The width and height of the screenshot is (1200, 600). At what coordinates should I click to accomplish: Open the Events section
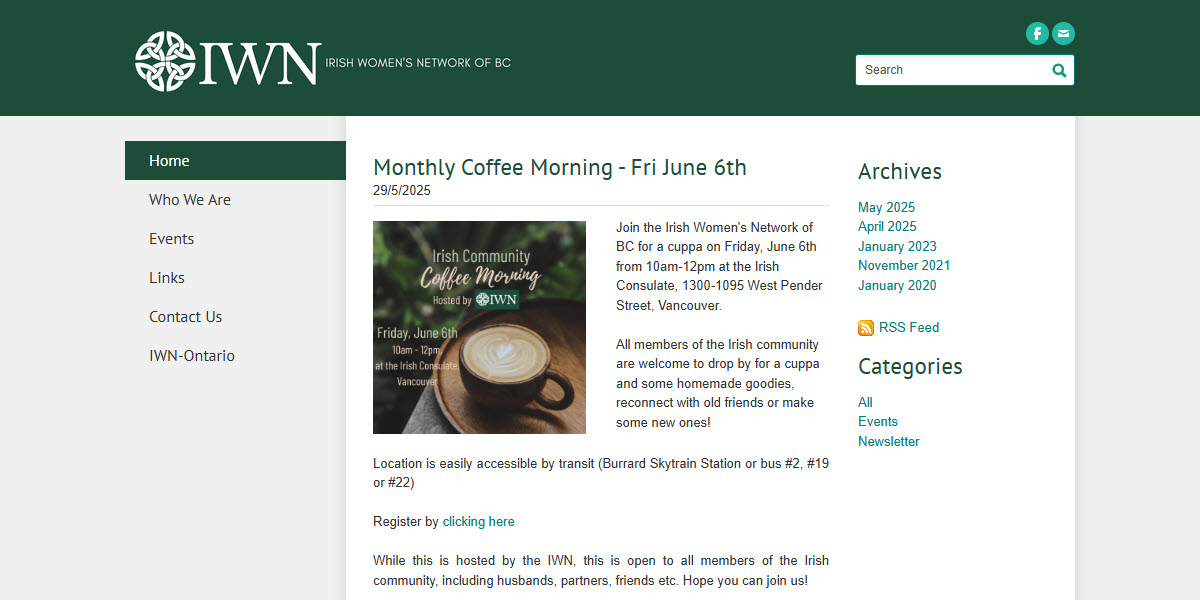(171, 238)
